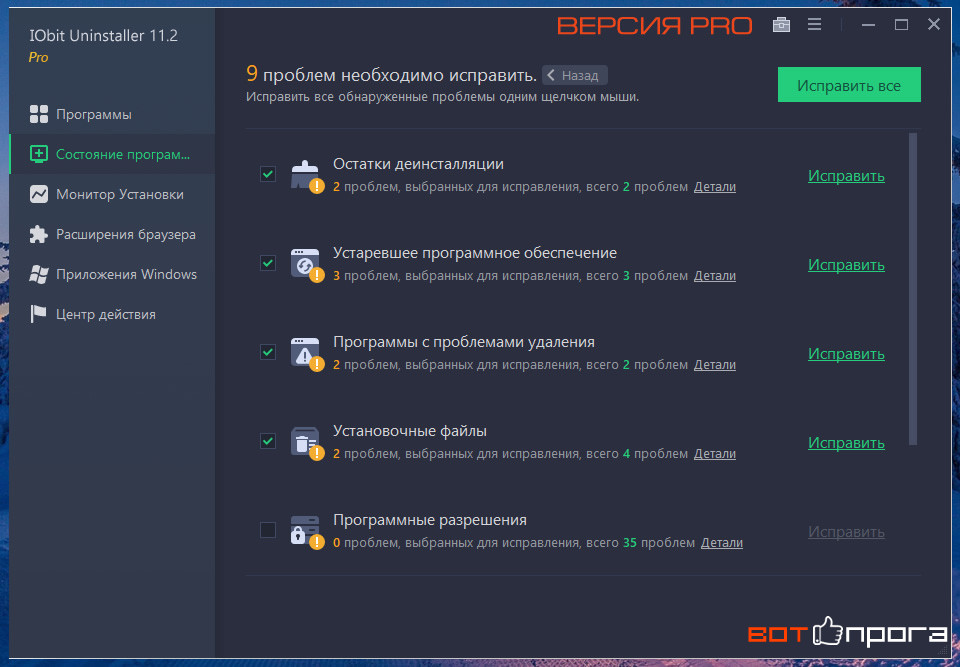Uncheck the Установочные файлы checkbox
960x667 pixels.
[x=268, y=441]
